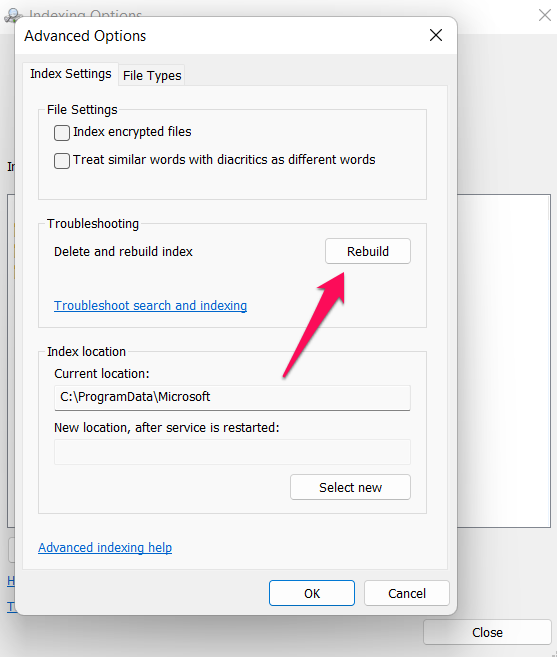Cancel the Advanced Options dialog
Image resolution: width=557 pixels, height=657 pixels.
(407, 593)
